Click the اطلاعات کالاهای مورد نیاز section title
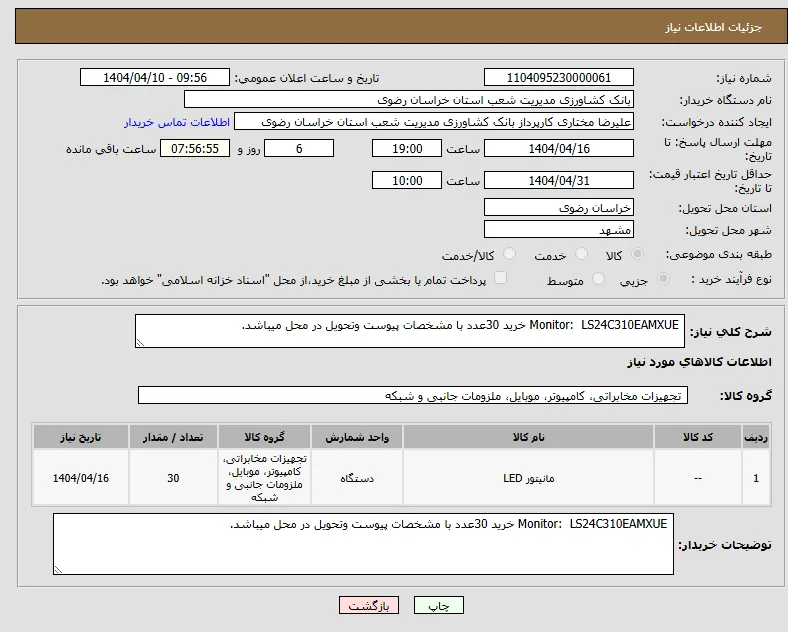The width and height of the screenshot is (788, 632). 699,362
